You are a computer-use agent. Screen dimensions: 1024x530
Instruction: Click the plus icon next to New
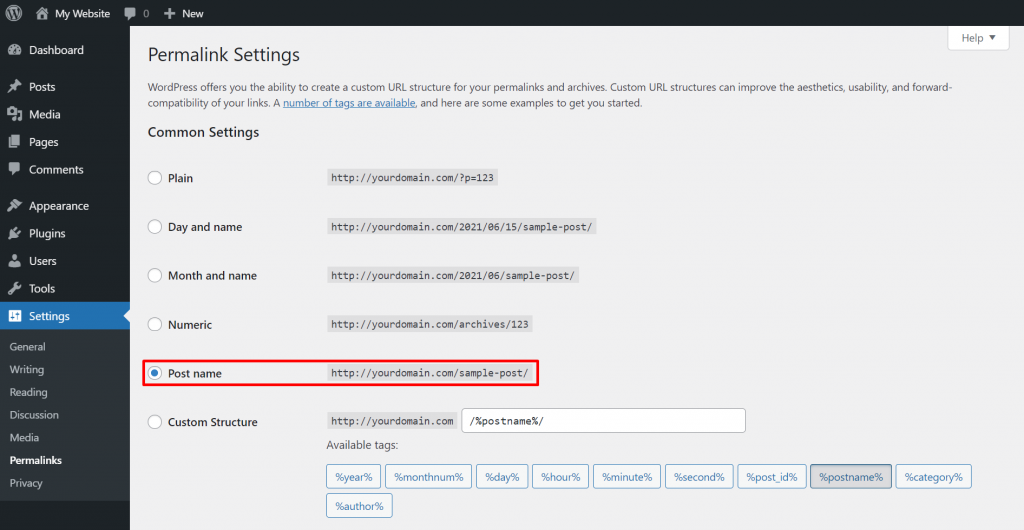170,13
